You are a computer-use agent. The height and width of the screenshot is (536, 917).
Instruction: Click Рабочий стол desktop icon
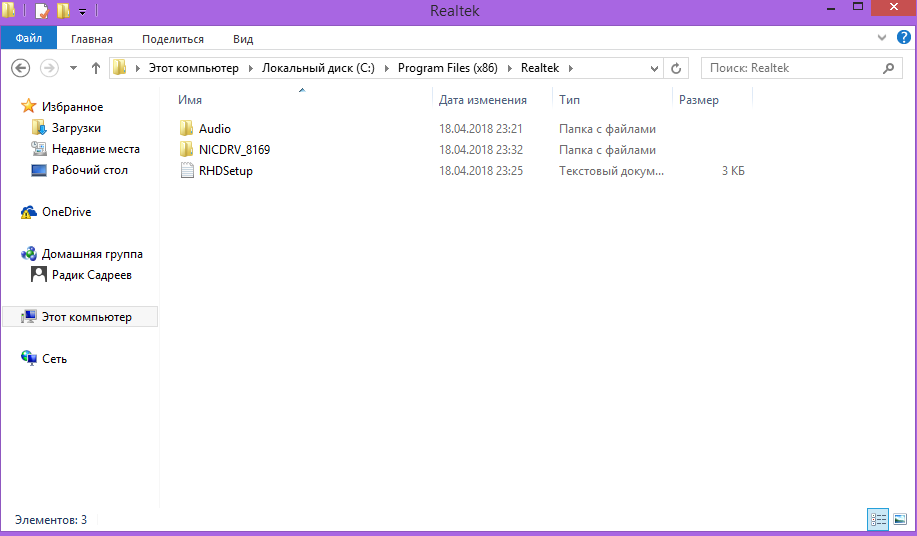39,170
